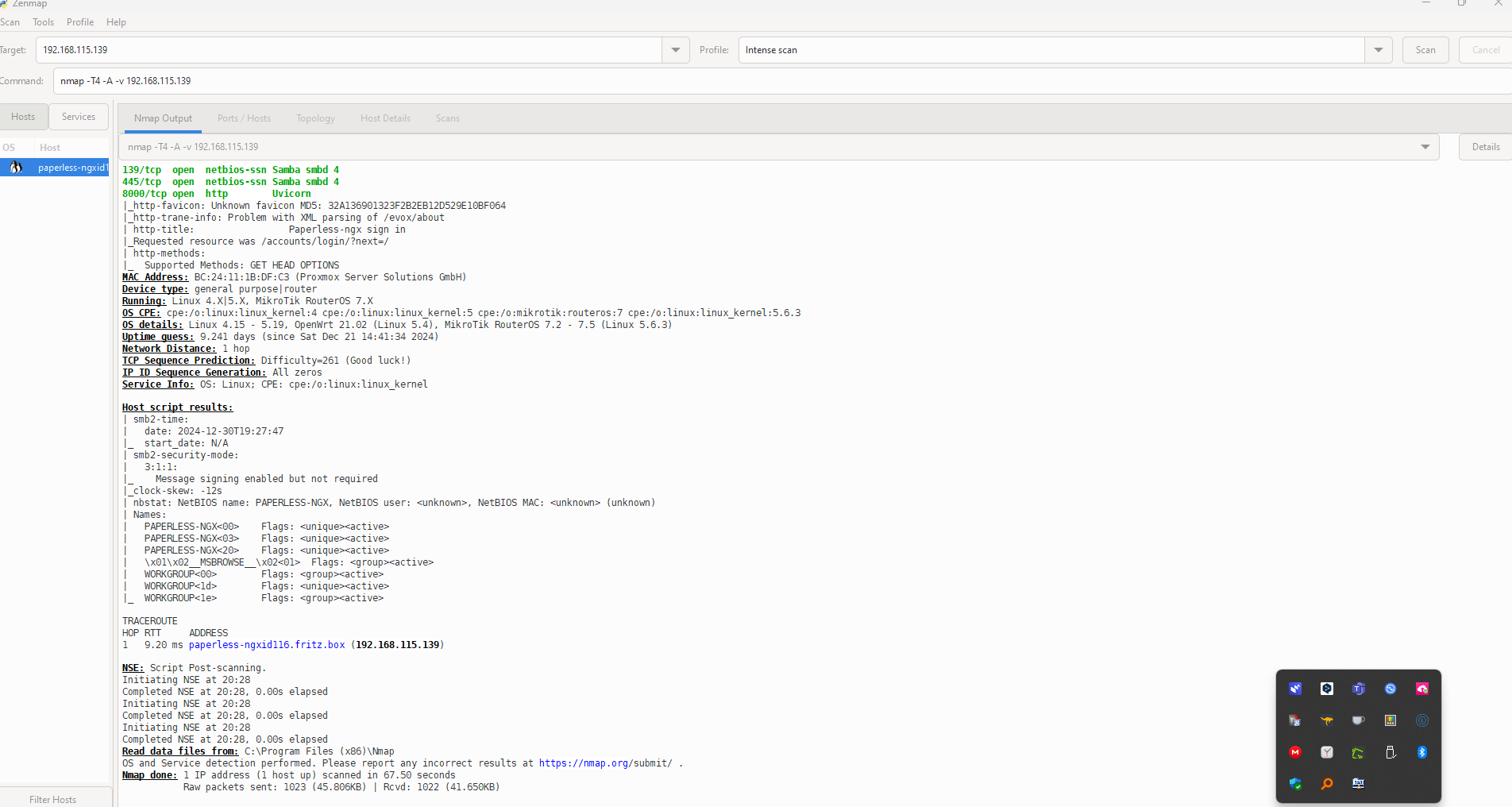The image size is (1512, 807).
Task: Open the Host Details tab
Action: coord(385,118)
